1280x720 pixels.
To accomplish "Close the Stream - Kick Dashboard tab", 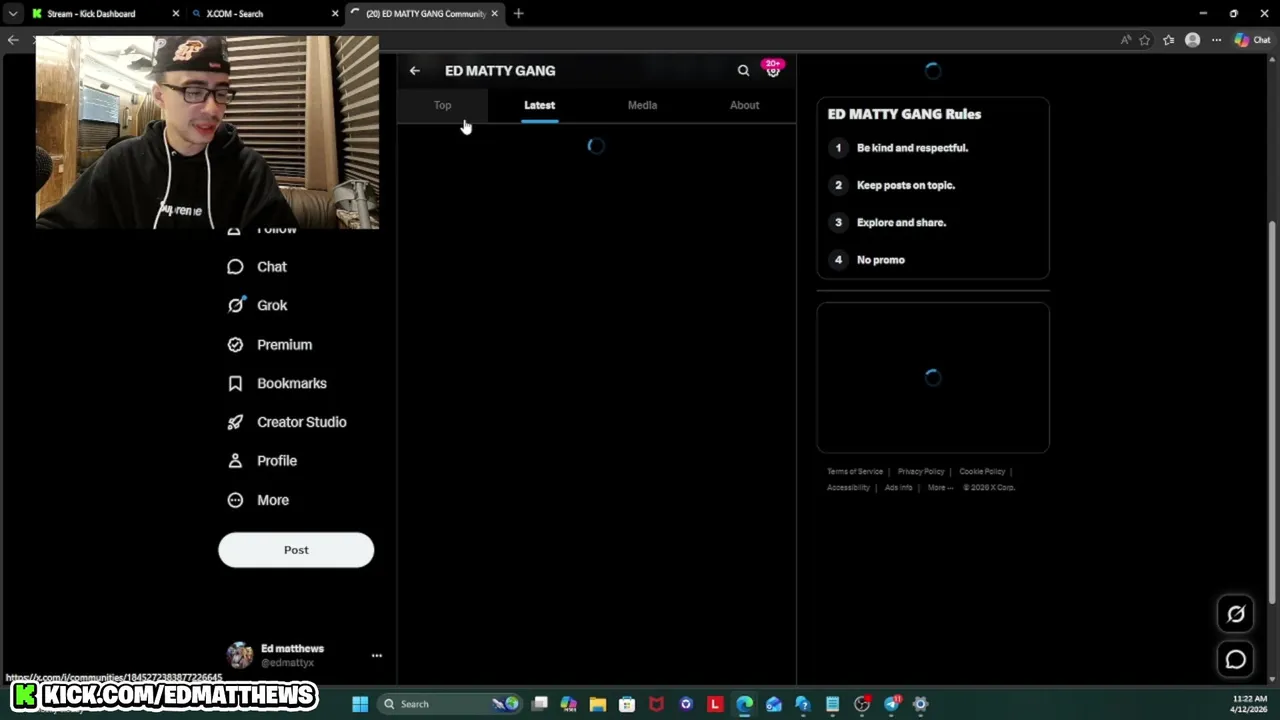I will [176, 14].
